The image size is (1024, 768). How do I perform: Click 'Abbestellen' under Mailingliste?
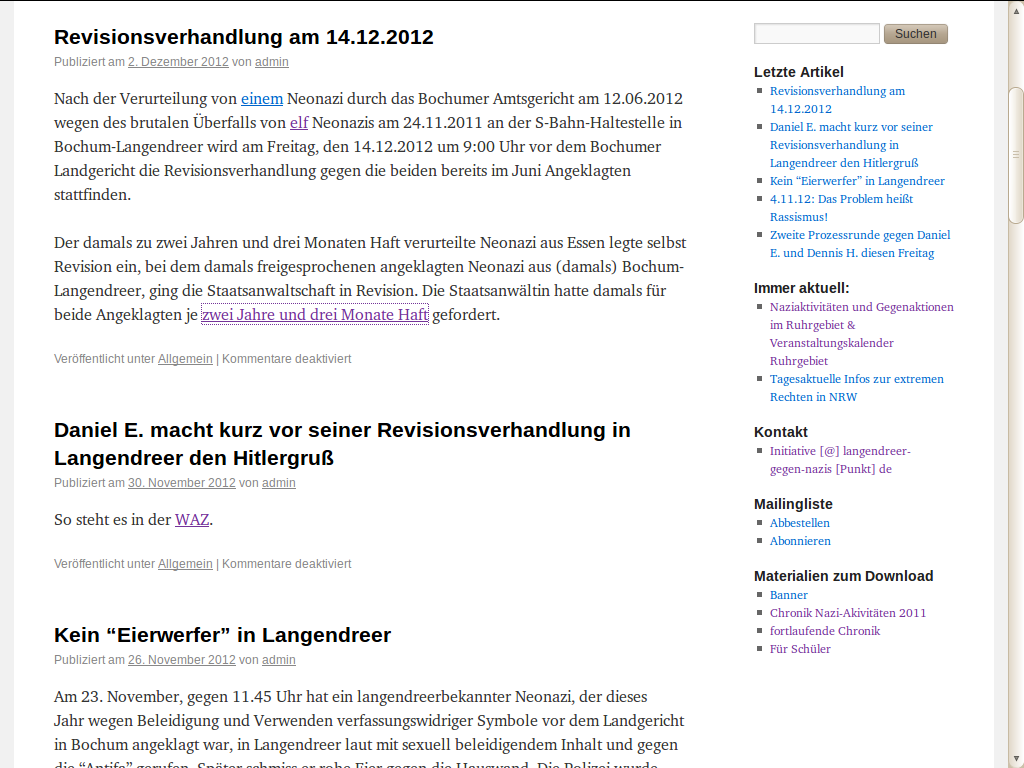pos(799,523)
